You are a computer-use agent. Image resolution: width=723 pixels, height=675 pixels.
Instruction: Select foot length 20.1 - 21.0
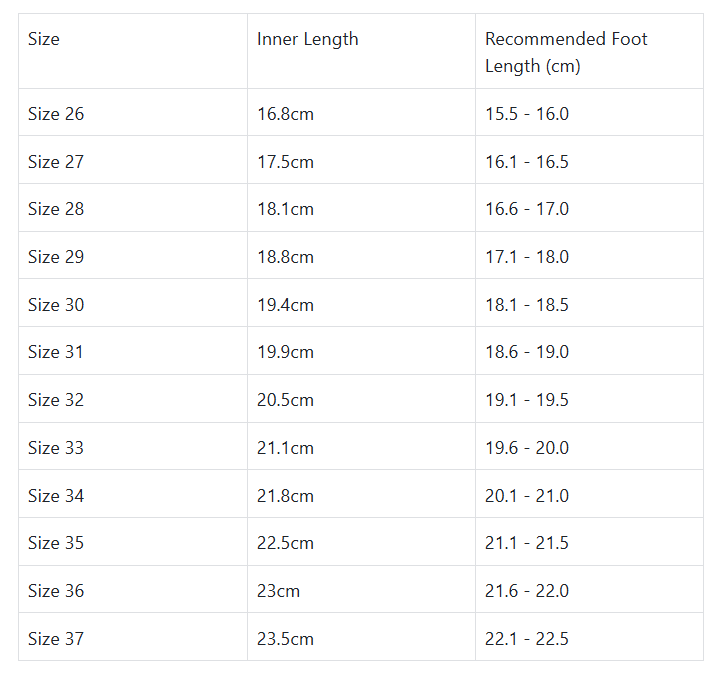(x=527, y=496)
